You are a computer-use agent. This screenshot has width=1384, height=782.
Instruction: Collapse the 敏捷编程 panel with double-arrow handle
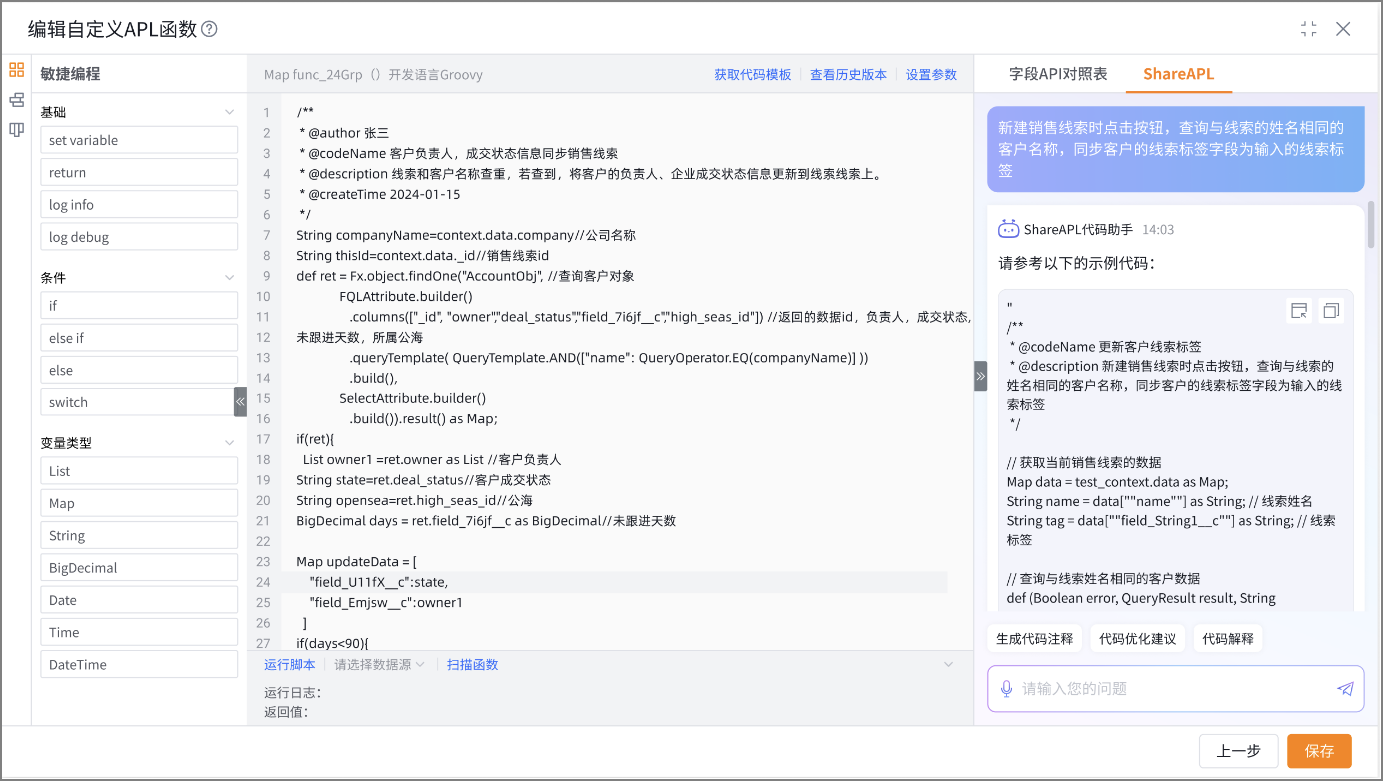click(240, 401)
